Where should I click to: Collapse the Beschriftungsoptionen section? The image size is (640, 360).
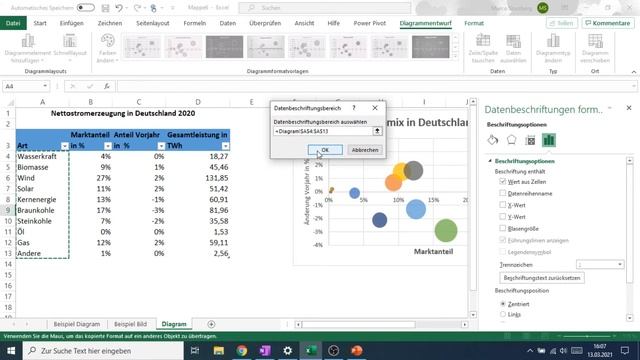point(490,161)
